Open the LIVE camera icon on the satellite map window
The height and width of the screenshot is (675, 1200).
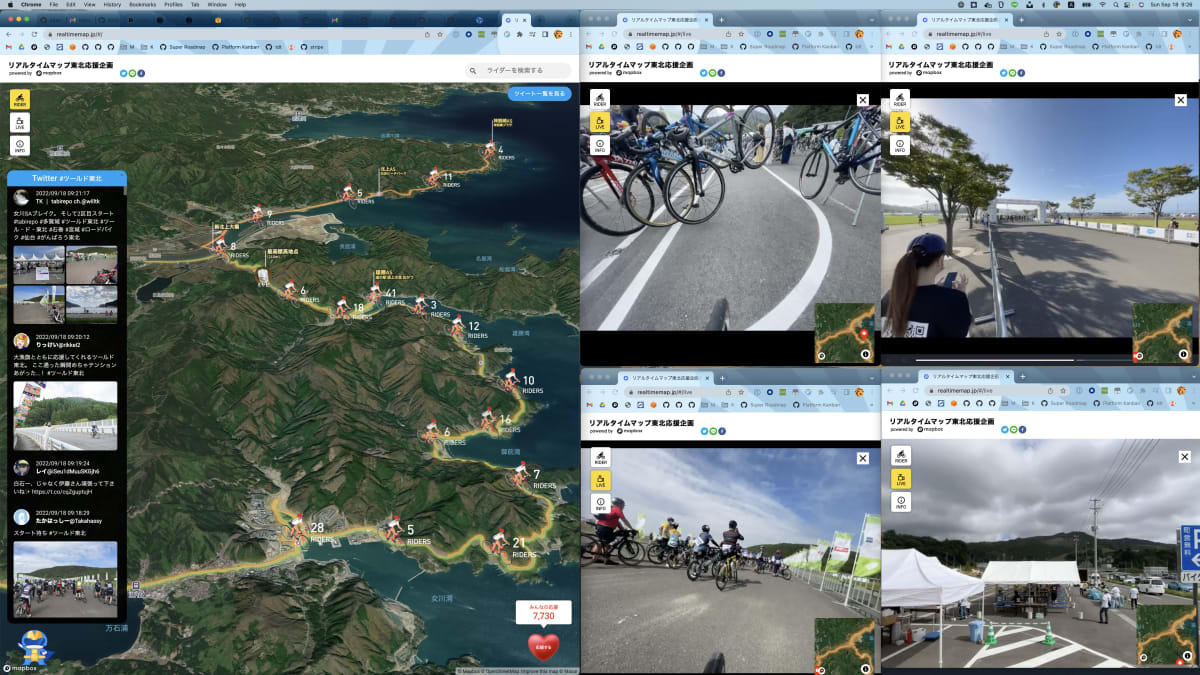[x=20, y=122]
